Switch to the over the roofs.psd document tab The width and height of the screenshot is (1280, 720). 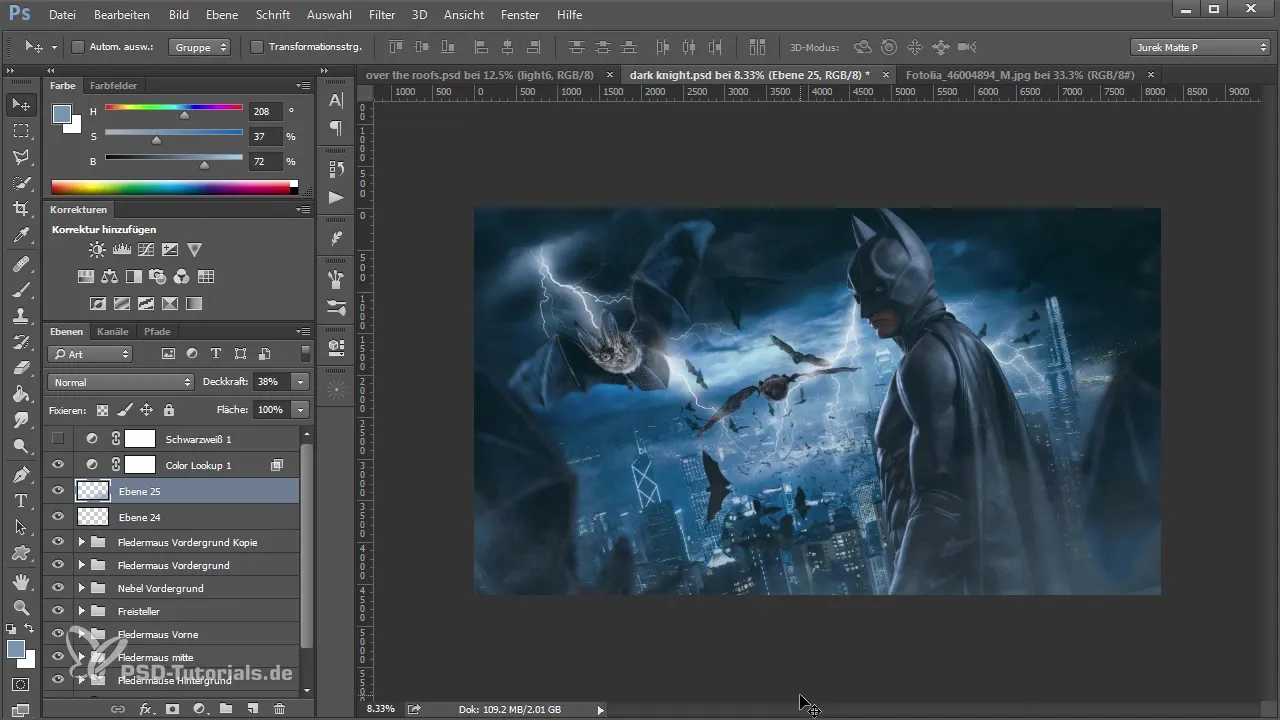(480, 75)
